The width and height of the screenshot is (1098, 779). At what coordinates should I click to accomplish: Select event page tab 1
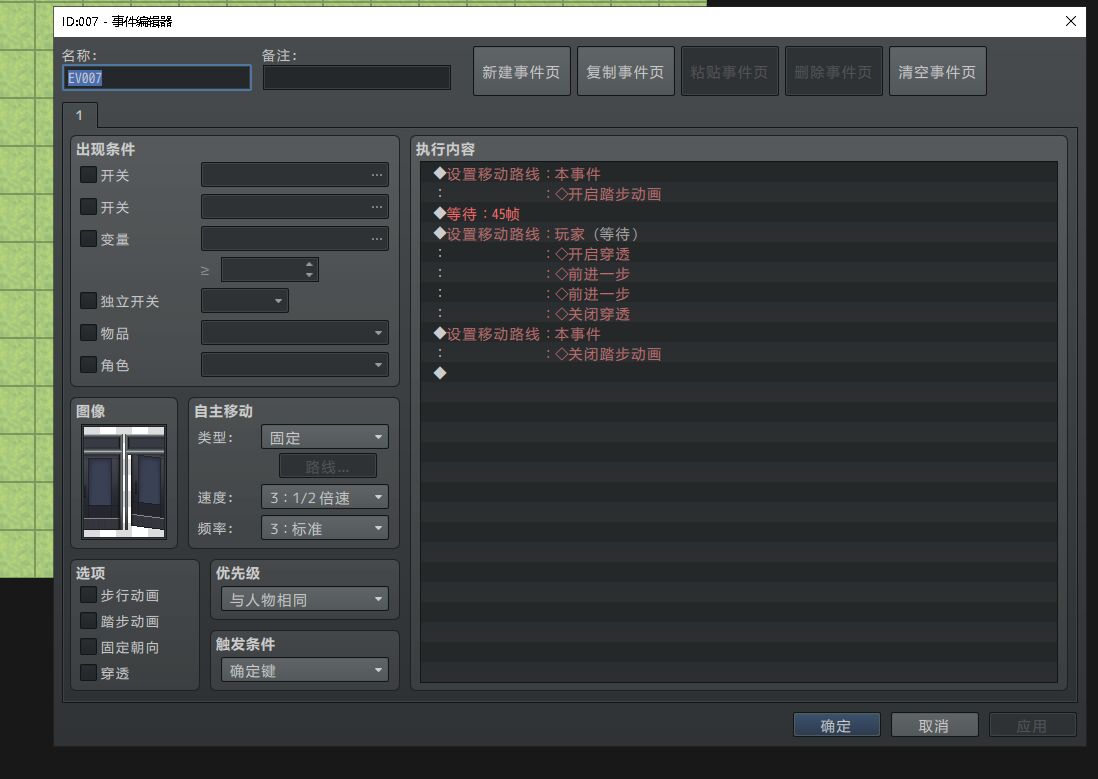point(80,116)
